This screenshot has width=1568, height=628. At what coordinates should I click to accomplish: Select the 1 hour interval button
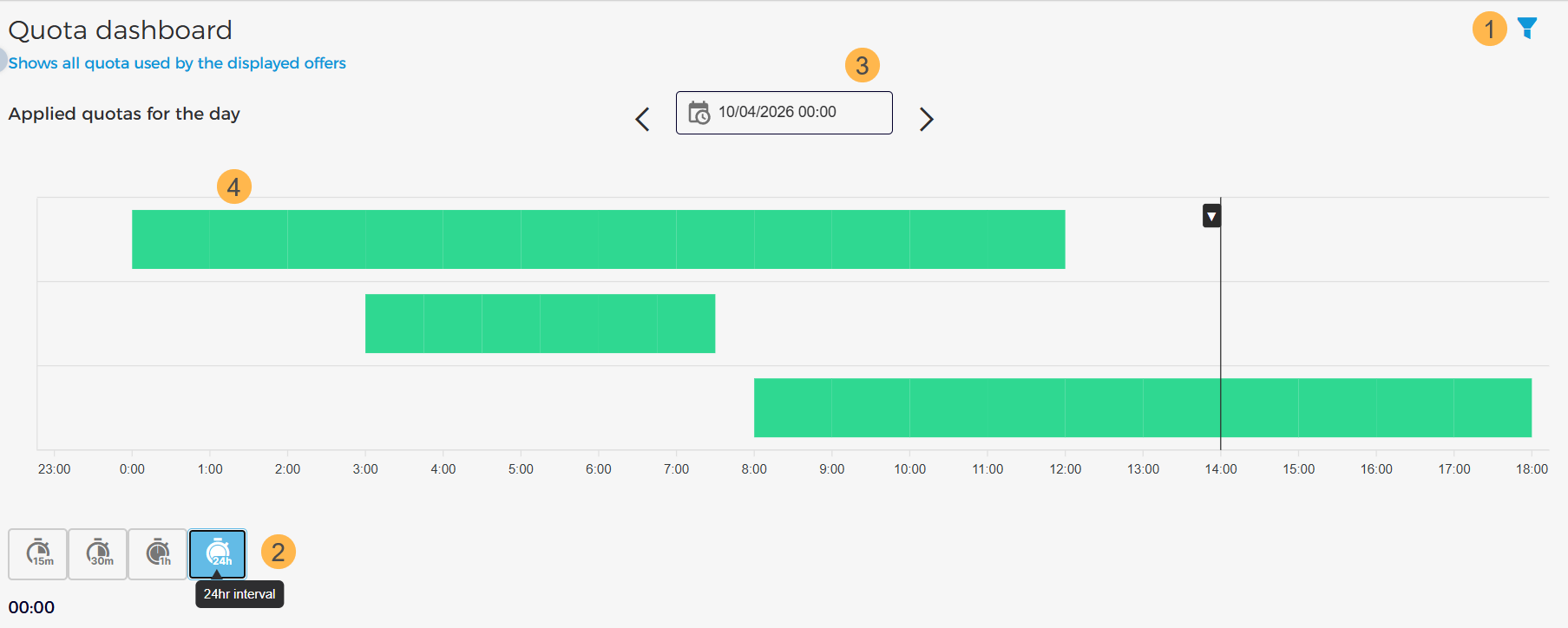coord(158,553)
